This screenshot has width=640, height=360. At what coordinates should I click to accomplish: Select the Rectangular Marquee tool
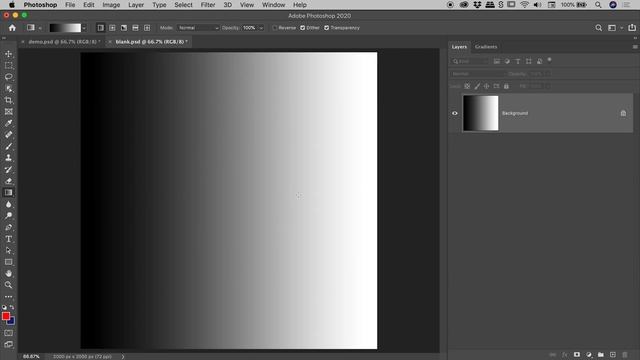9,65
